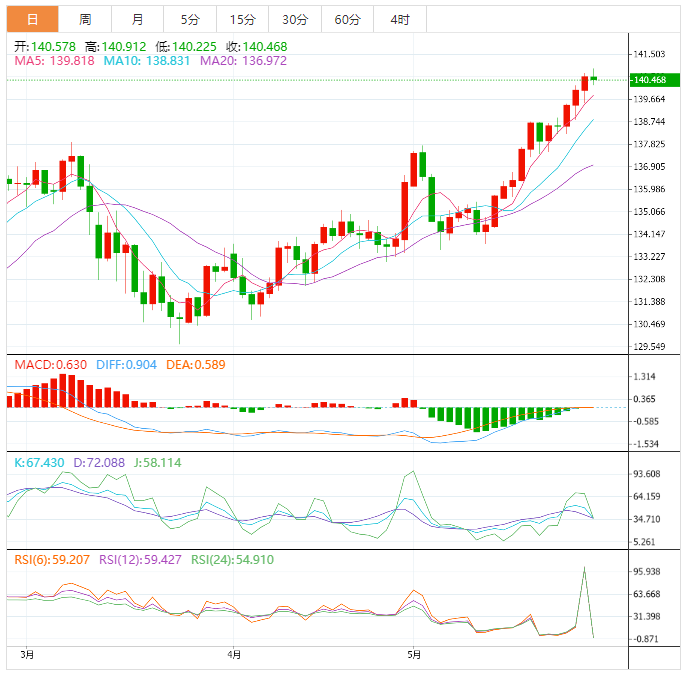Choose the 30分 interval tab
The width and height of the screenshot is (687, 677).
295,19
